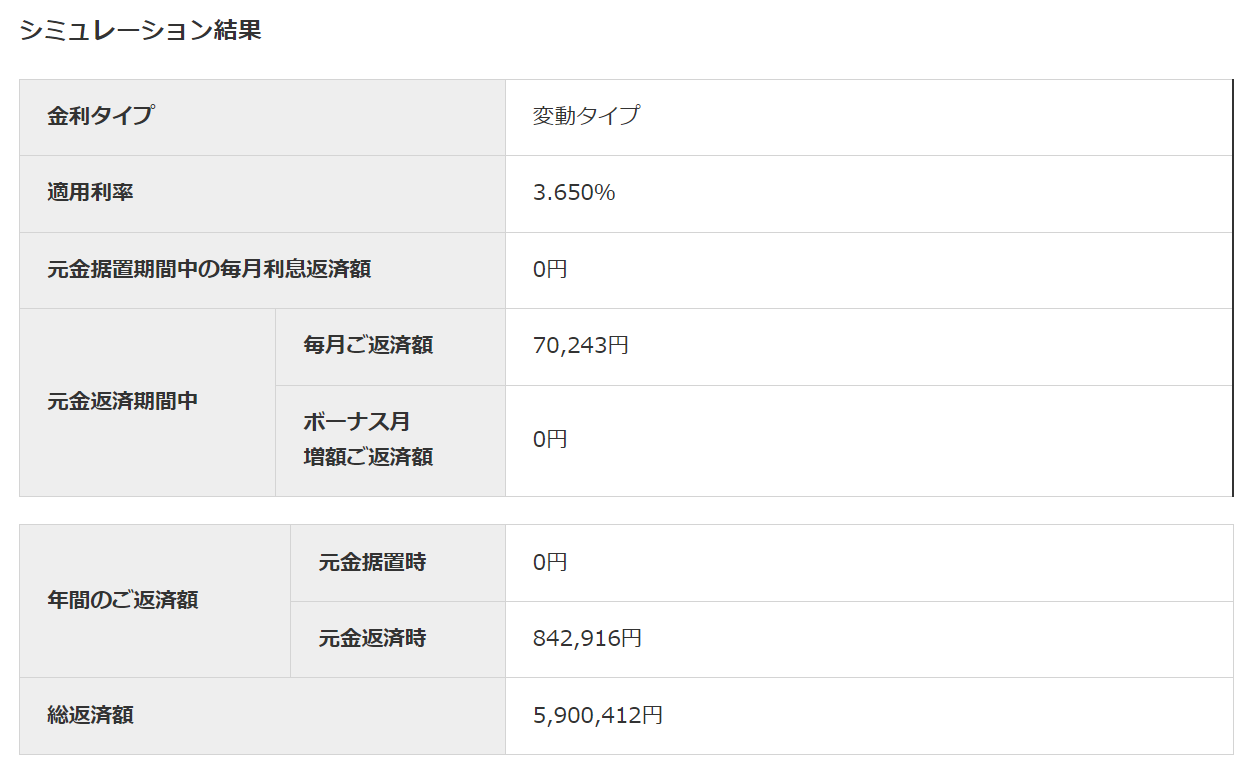
Task: Click the 適用利率 row label
Action: tap(90, 192)
